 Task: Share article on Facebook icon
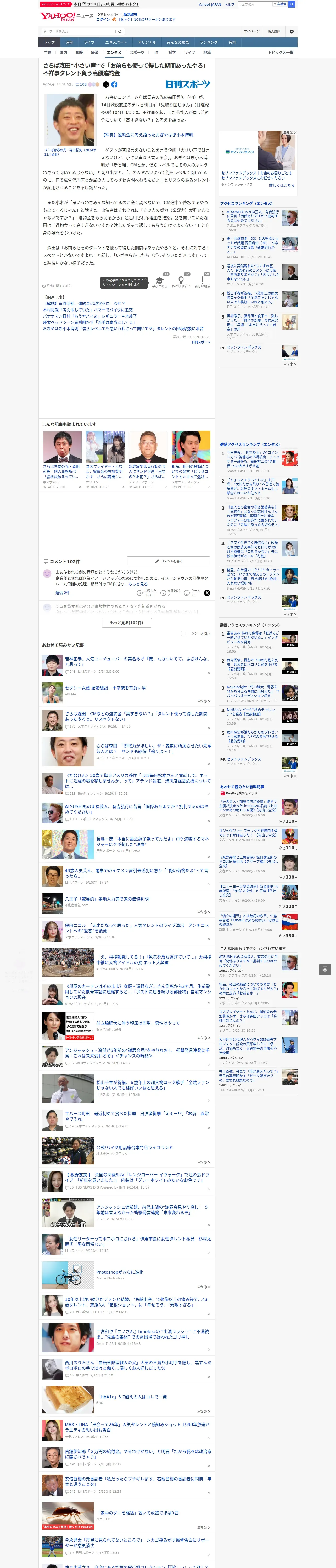pyautogui.click(x=114, y=85)
